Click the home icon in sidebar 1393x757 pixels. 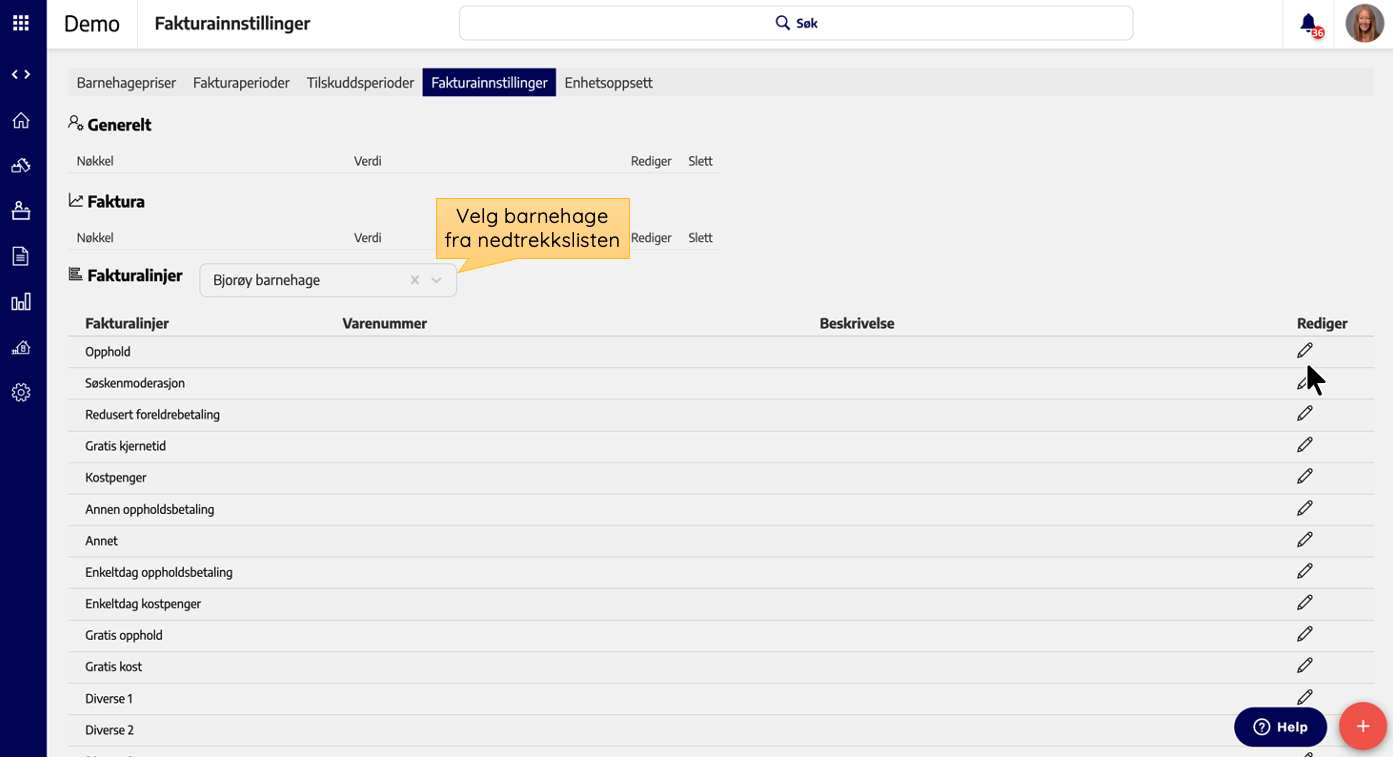pyautogui.click(x=21, y=121)
